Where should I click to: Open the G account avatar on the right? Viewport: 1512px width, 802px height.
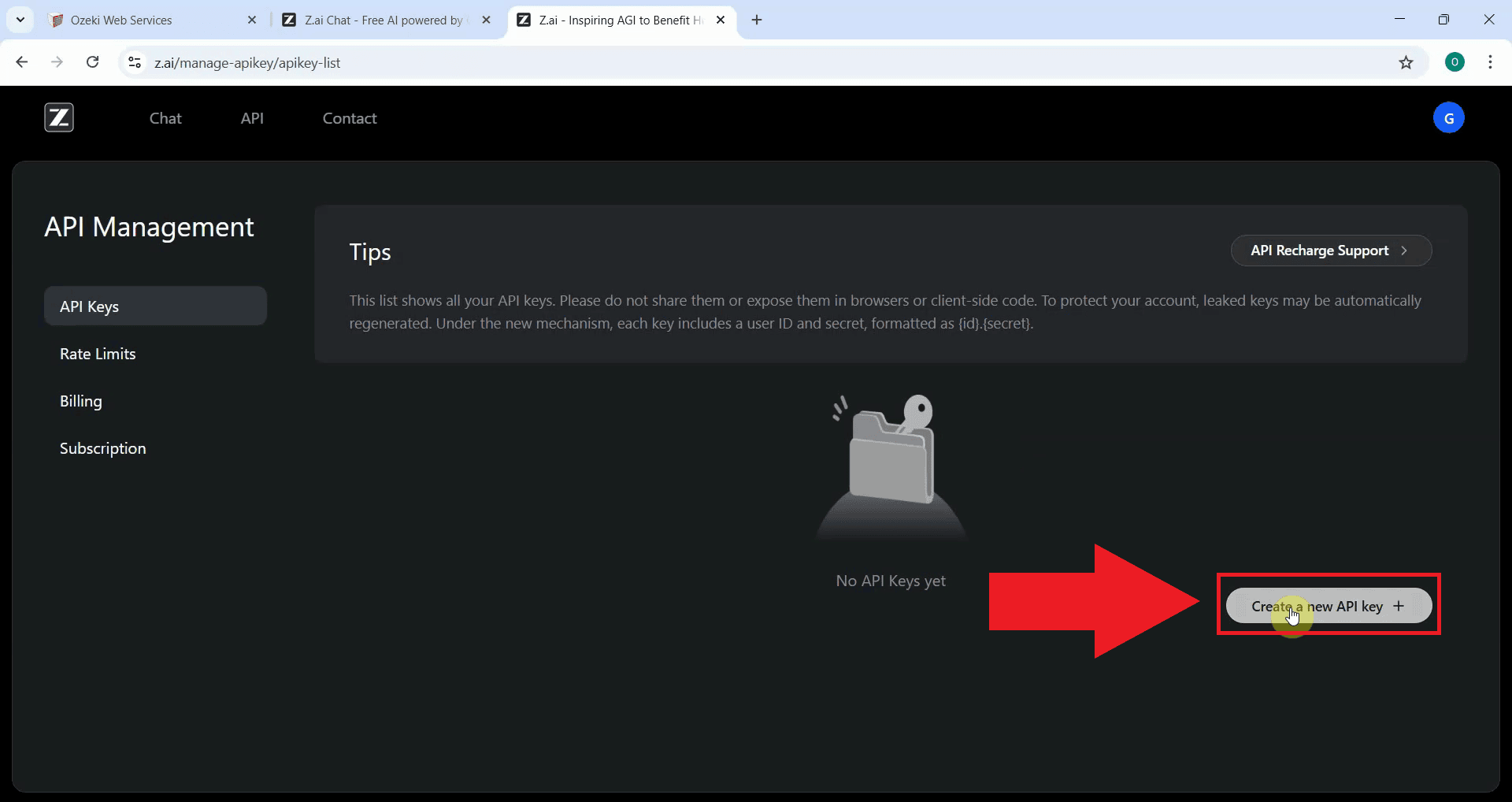pos(1450,117)
